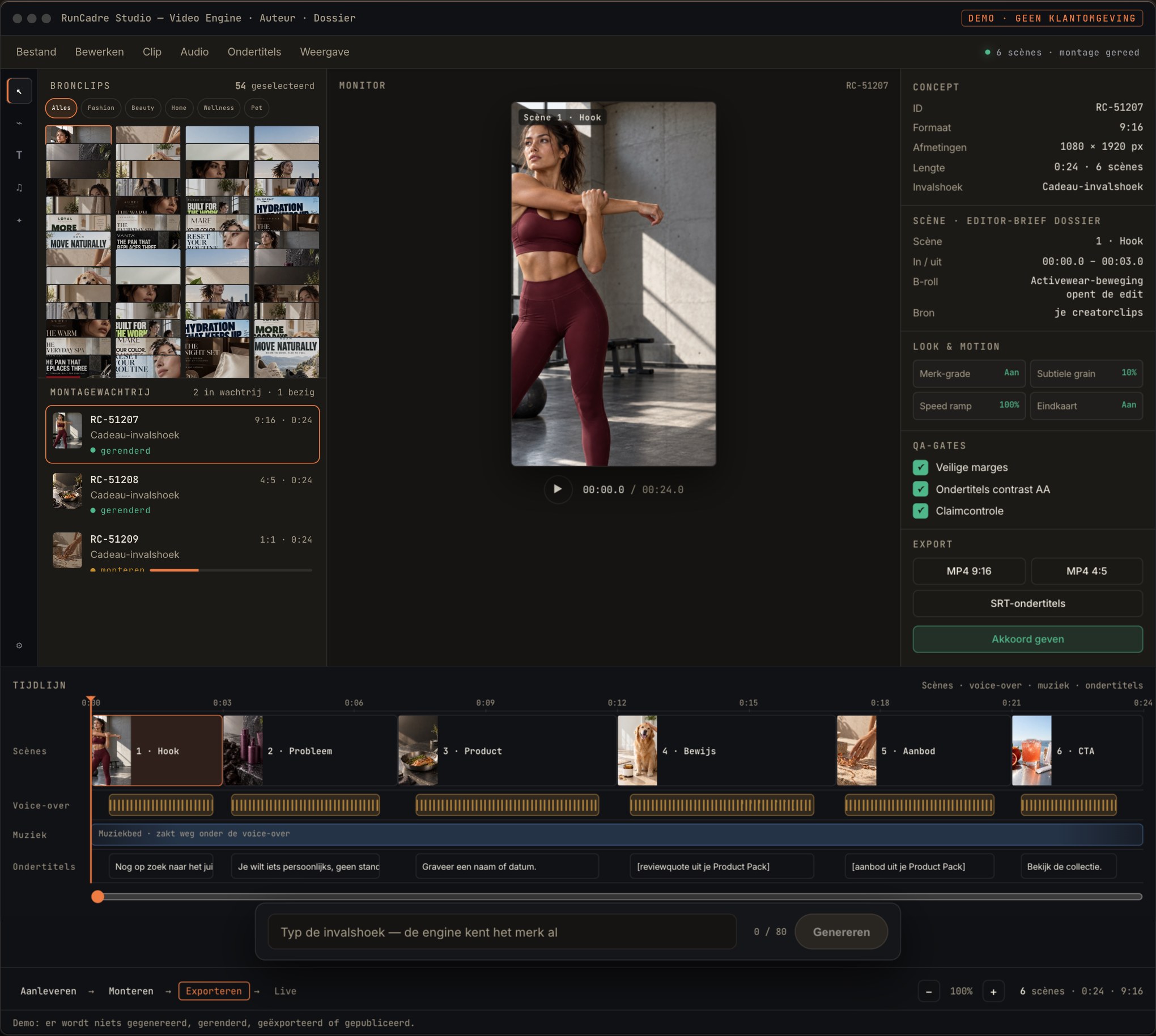Open the Clip menu
Image resolution: width=1156 pixels, height=1036 pixels.
[x=152, y=52]
